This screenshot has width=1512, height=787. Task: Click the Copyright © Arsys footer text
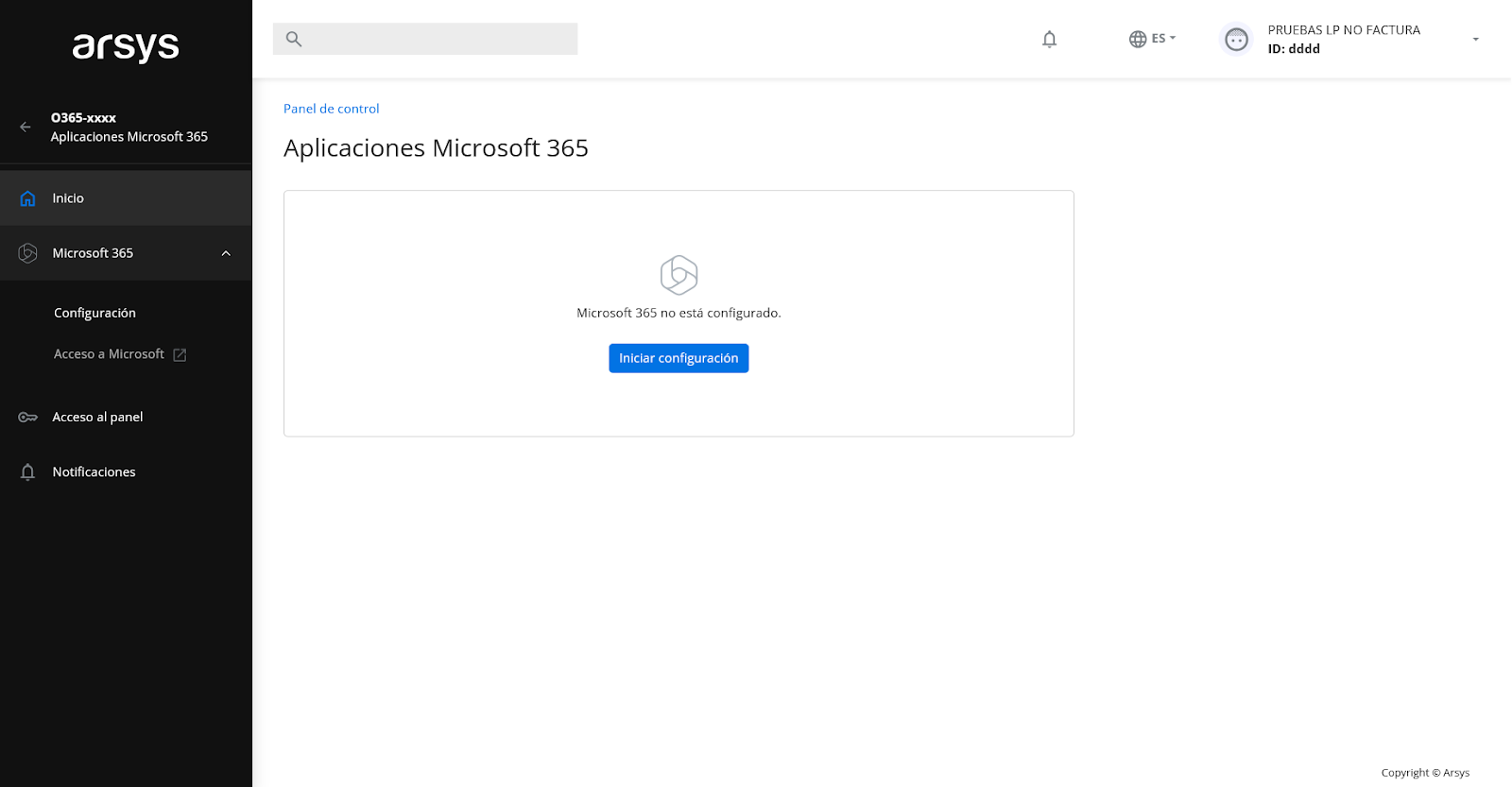[1425, 773]
